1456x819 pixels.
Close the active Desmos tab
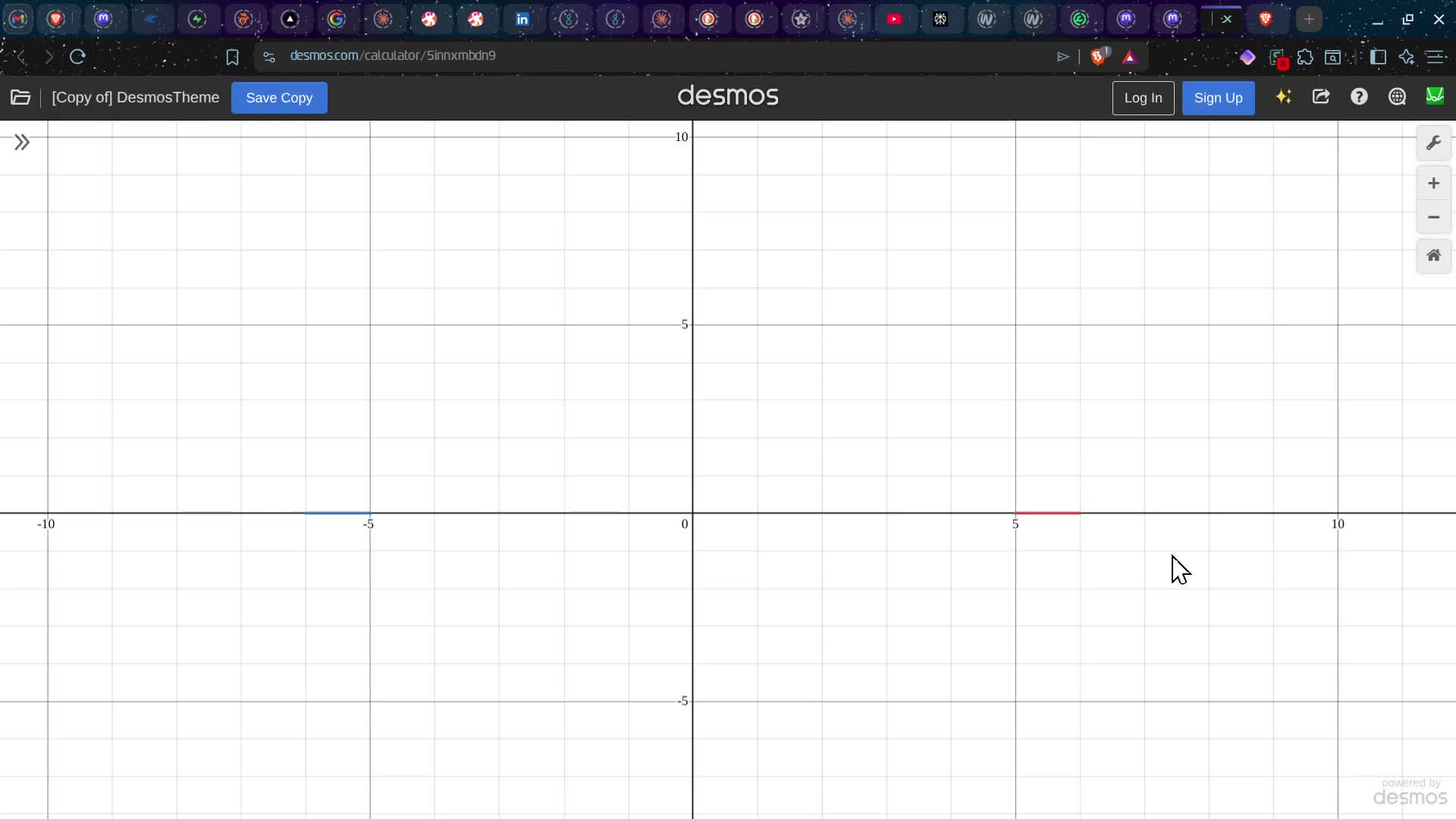[x=1226, y=19]
